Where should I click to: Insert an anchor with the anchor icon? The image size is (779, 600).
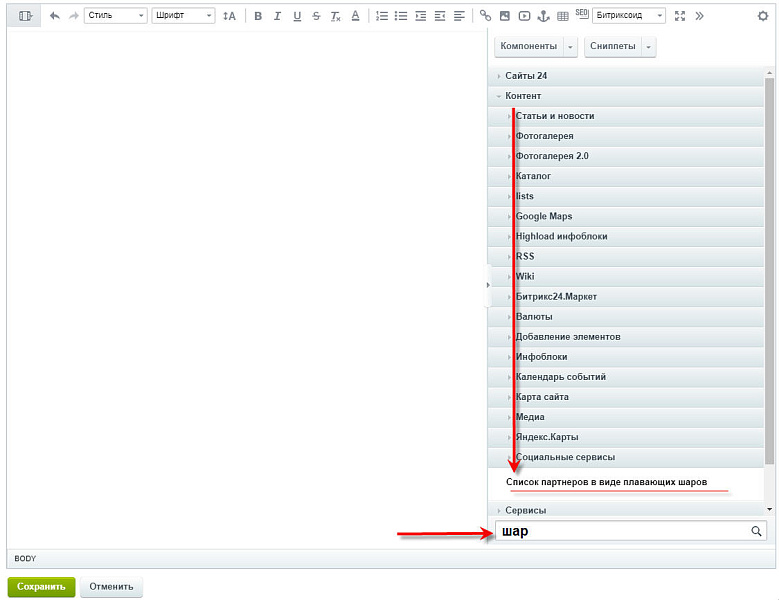[x=544, y=16]
